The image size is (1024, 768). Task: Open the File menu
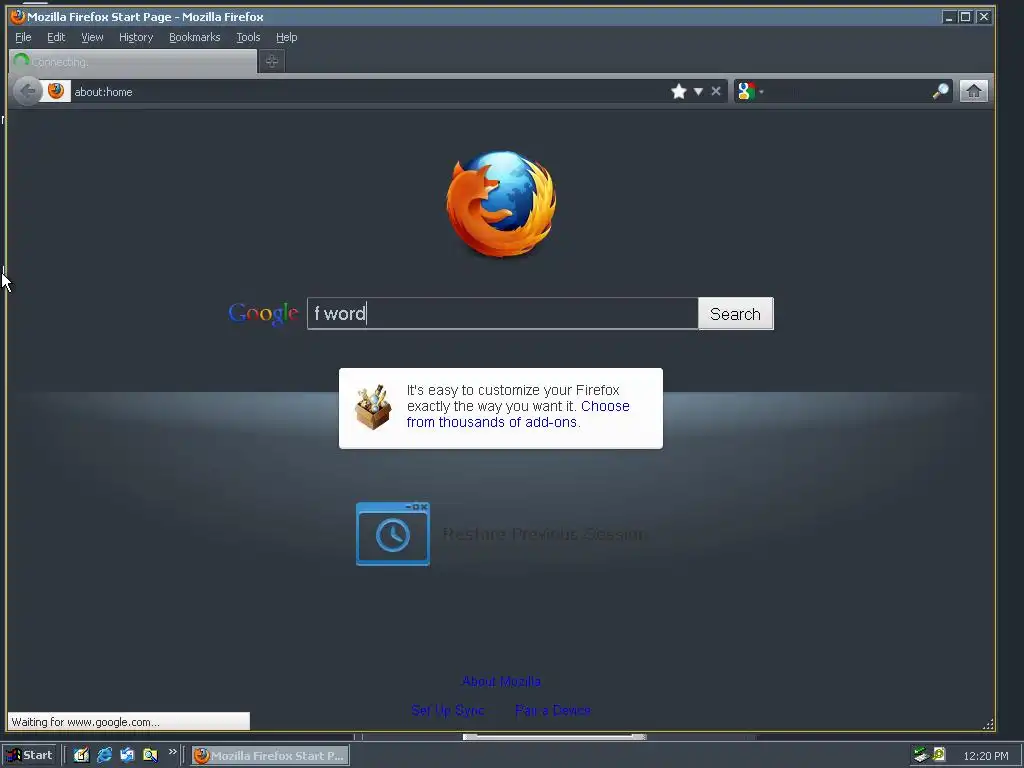(x=23, y=37)
